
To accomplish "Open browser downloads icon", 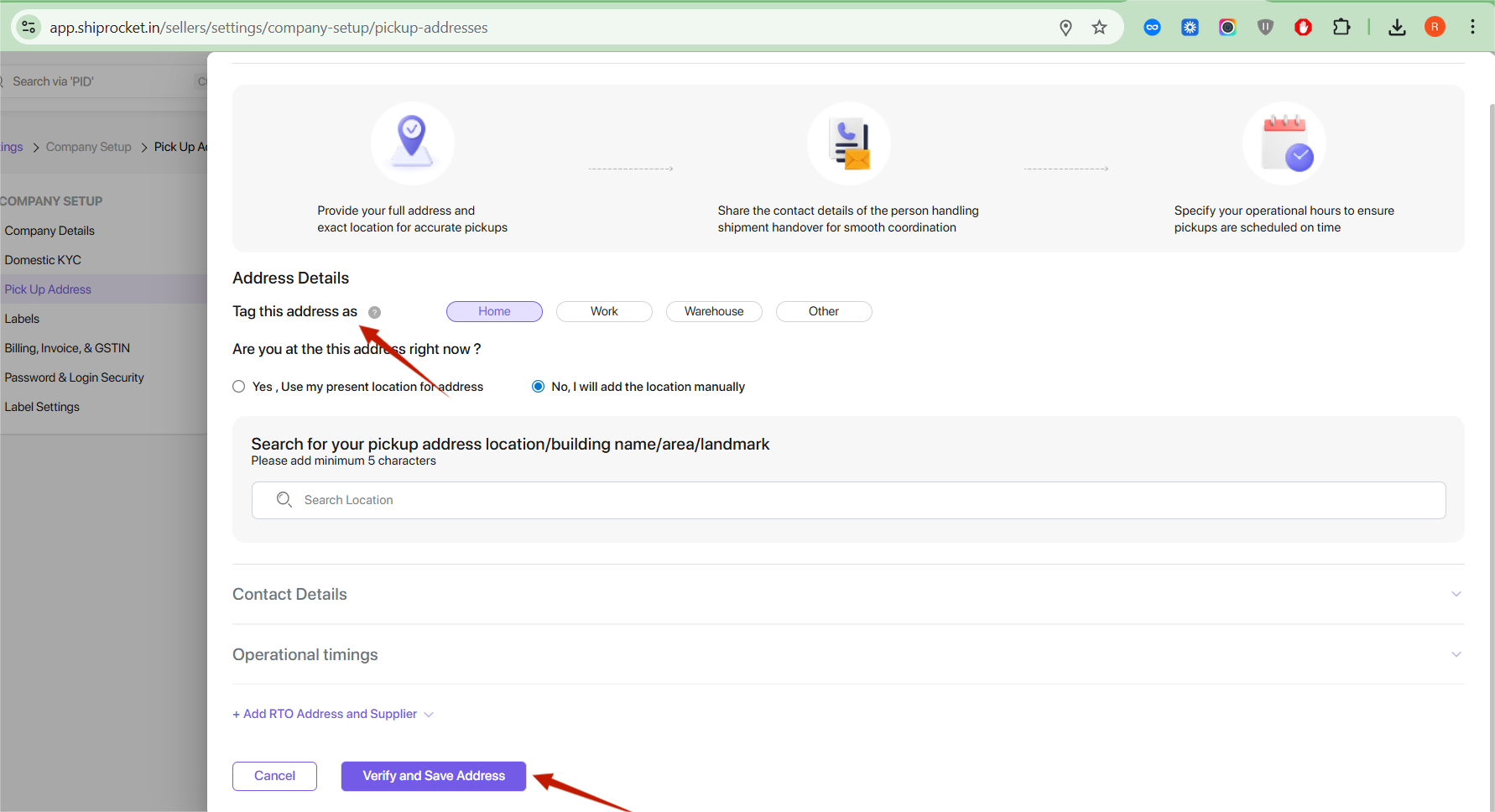I will [x=1397, y=28].
